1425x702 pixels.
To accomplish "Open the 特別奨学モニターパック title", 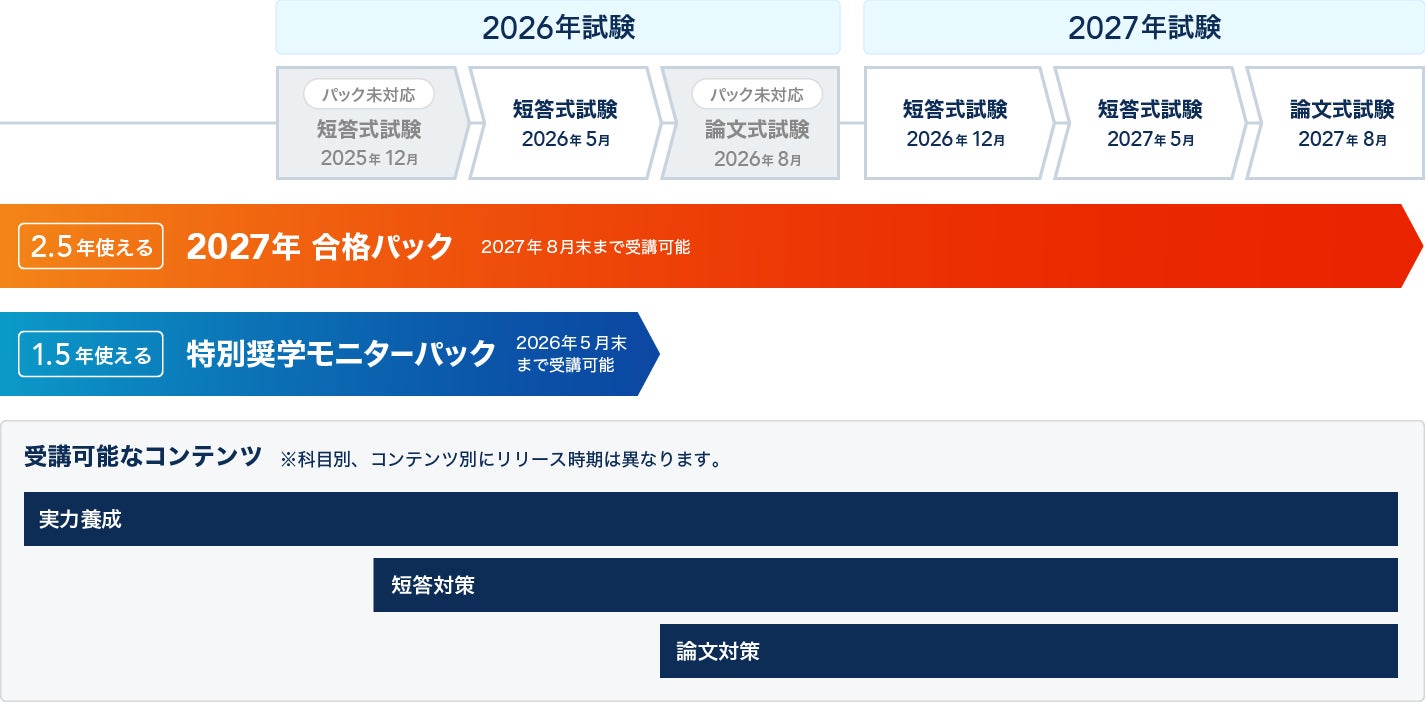I will point(341,354).
